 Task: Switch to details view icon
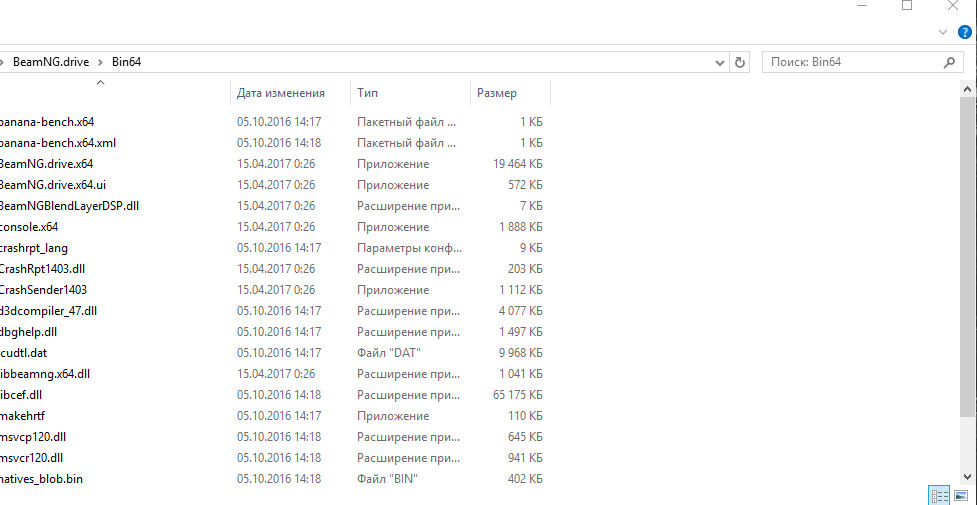tap(939, 496)
